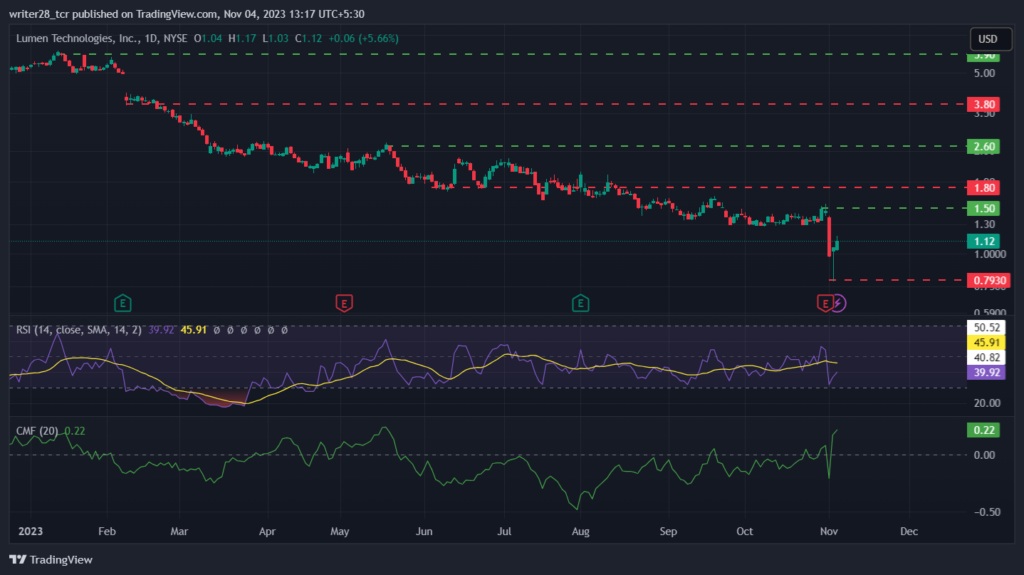Open the USD currency selector
The width and height of the screenshot is (1024, 575).
point(990,39)
